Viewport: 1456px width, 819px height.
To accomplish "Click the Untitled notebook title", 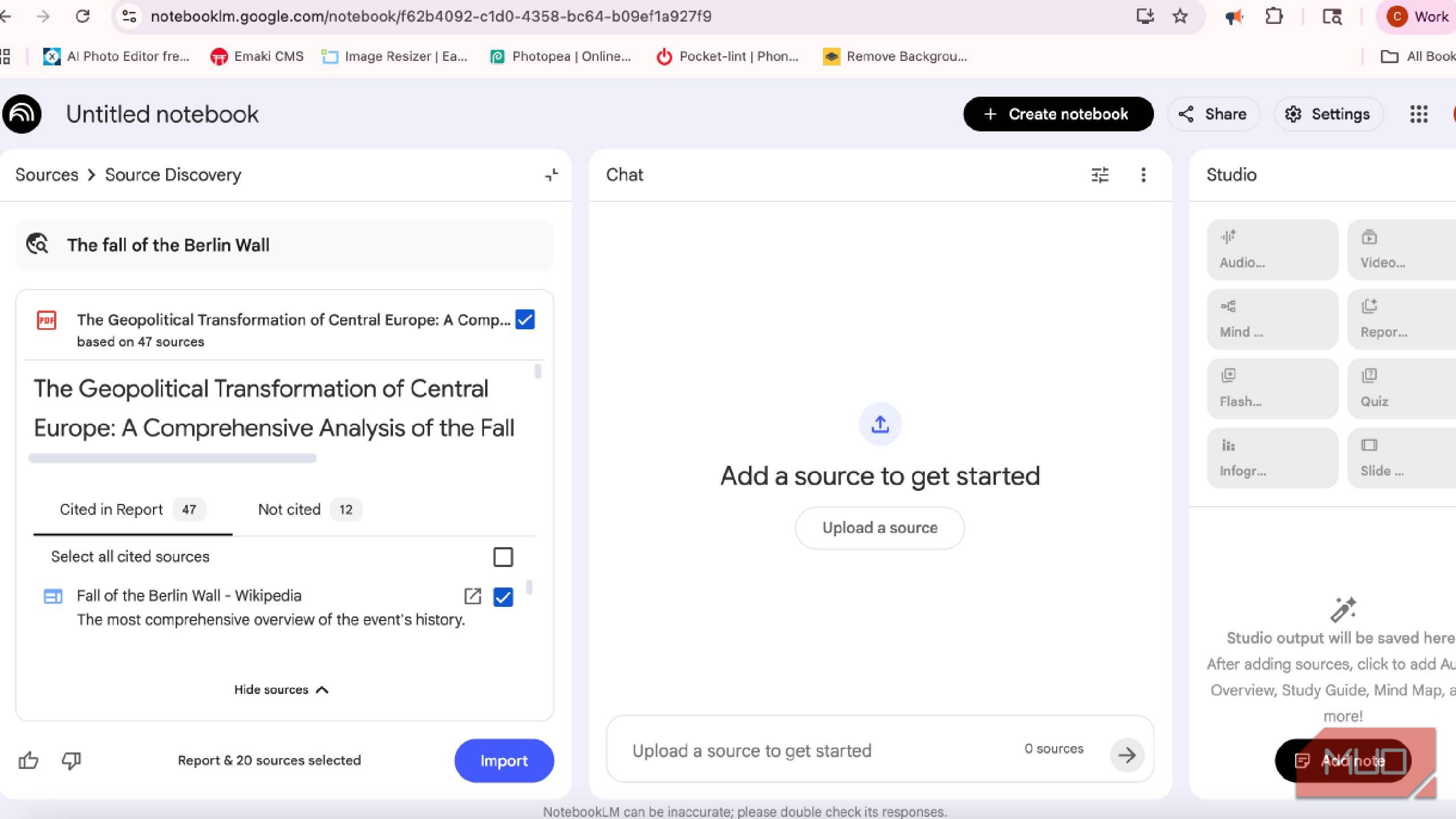I will 162,114.
